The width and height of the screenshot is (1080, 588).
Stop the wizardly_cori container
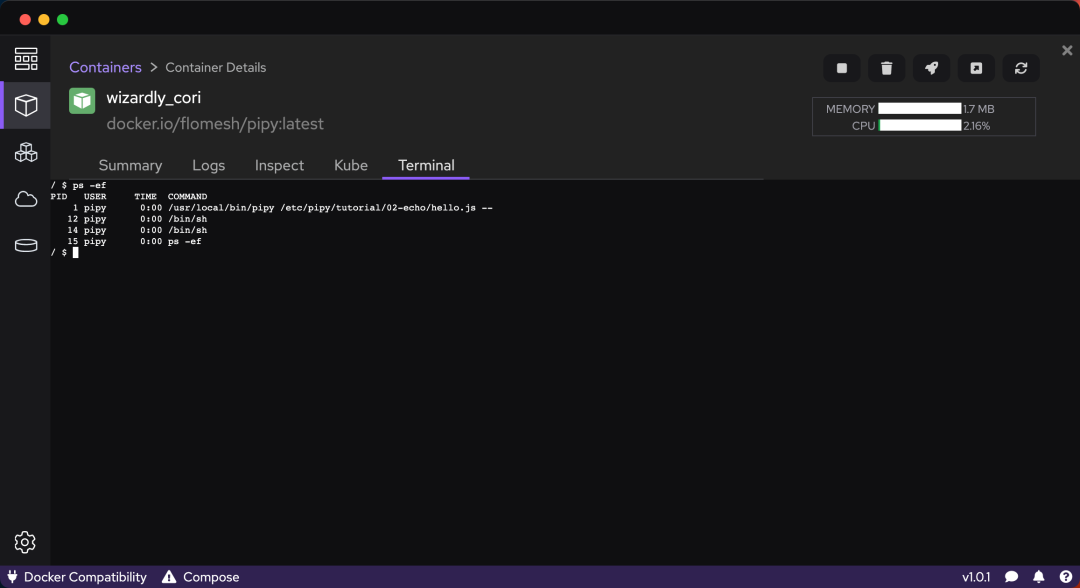[x=842, y=68]
